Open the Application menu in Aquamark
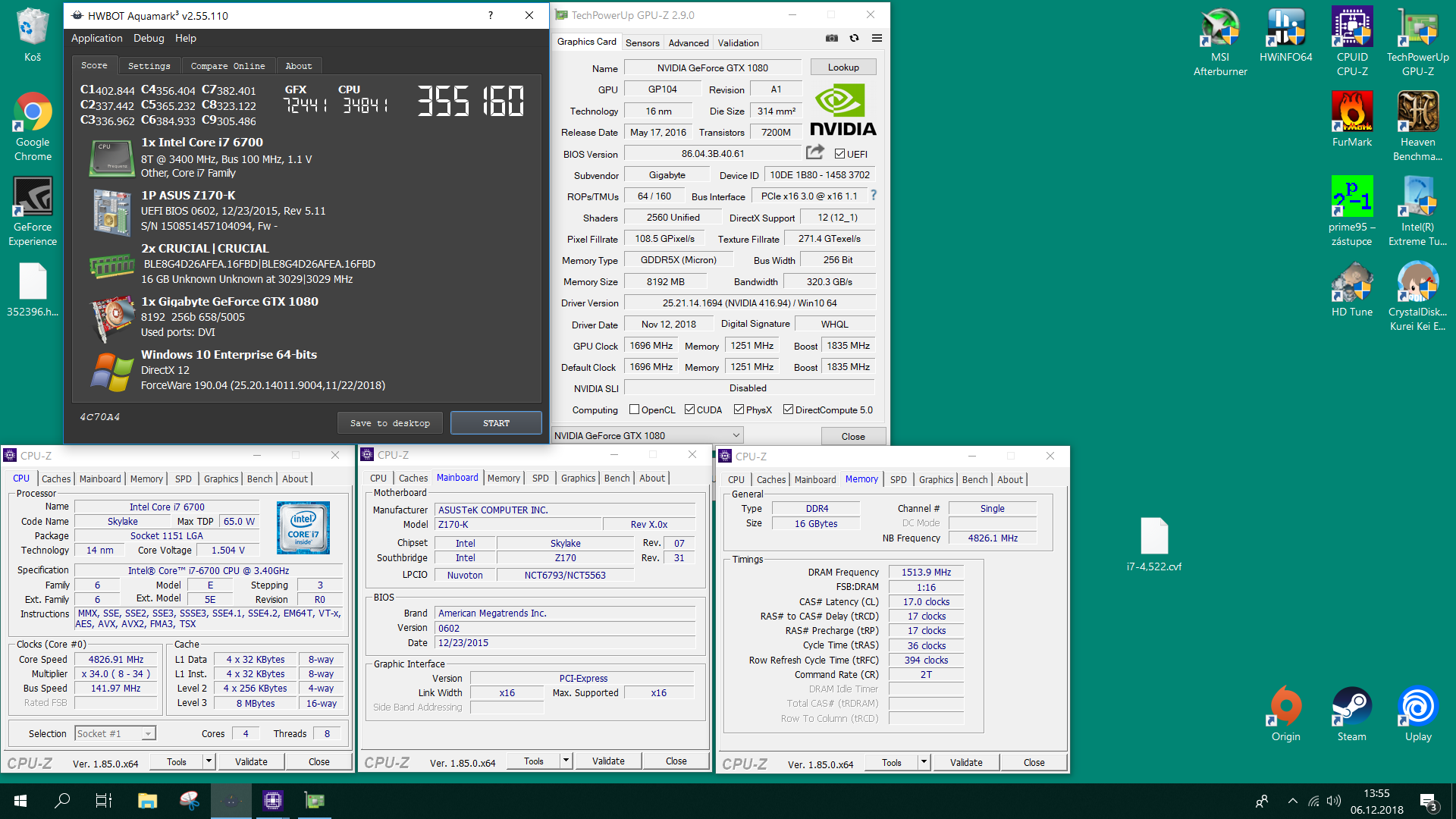Screen dimensions: 1456x819 [x=96, y=38]
